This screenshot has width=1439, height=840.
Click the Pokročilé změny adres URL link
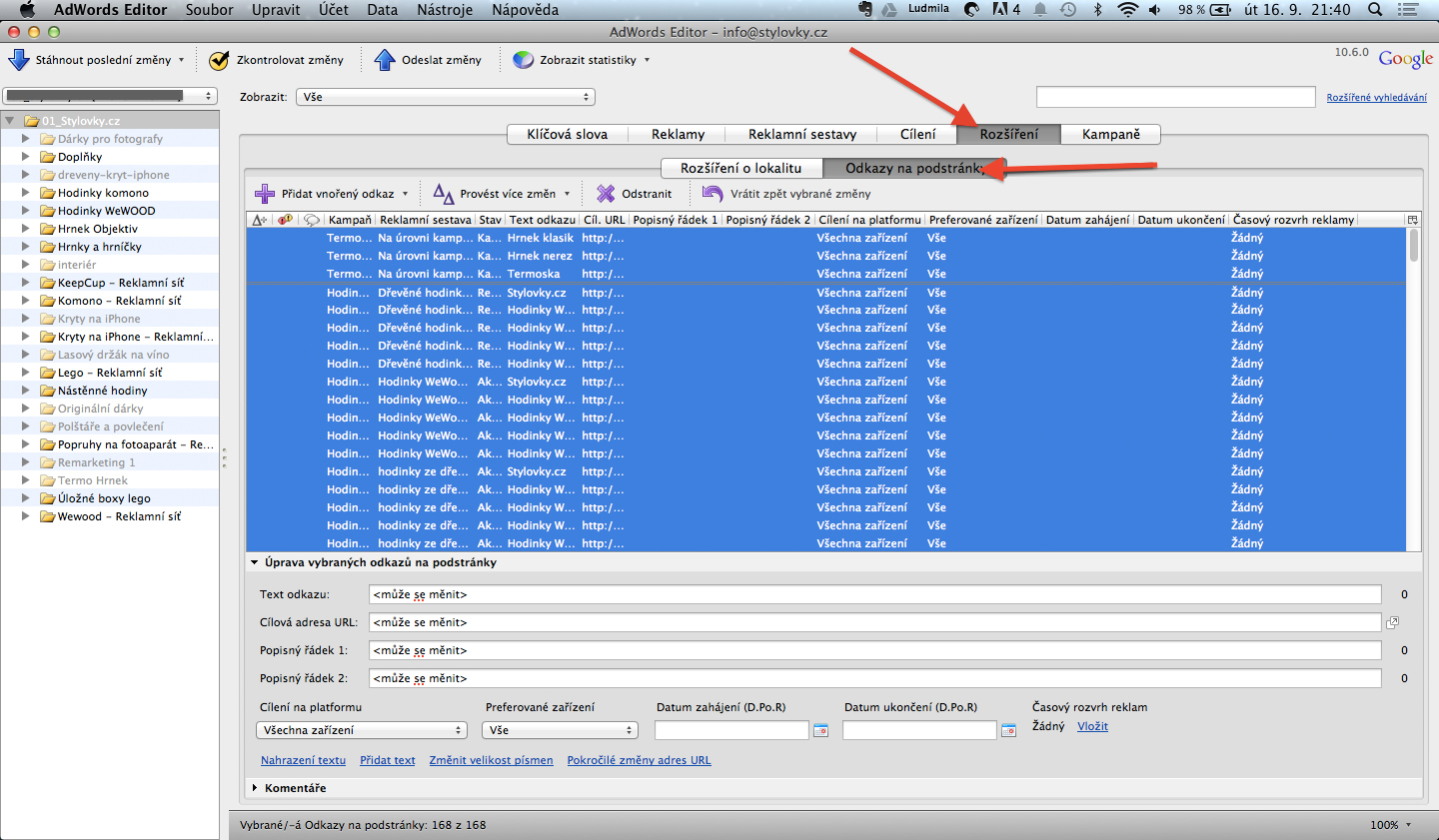tap(640, 760)
